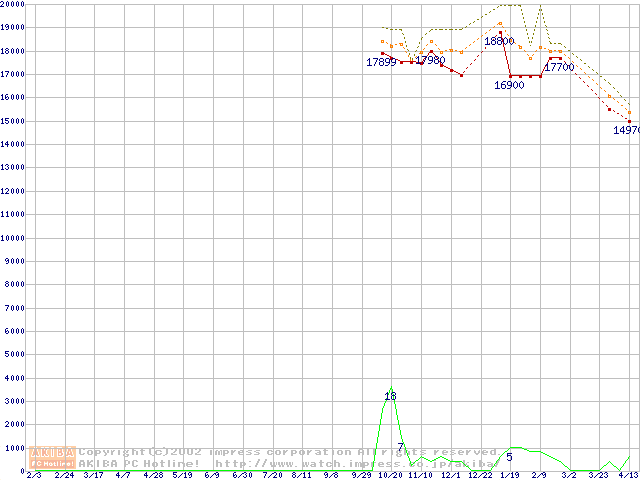Click the 4/13 date on x-axis

(x=627, y=476)
